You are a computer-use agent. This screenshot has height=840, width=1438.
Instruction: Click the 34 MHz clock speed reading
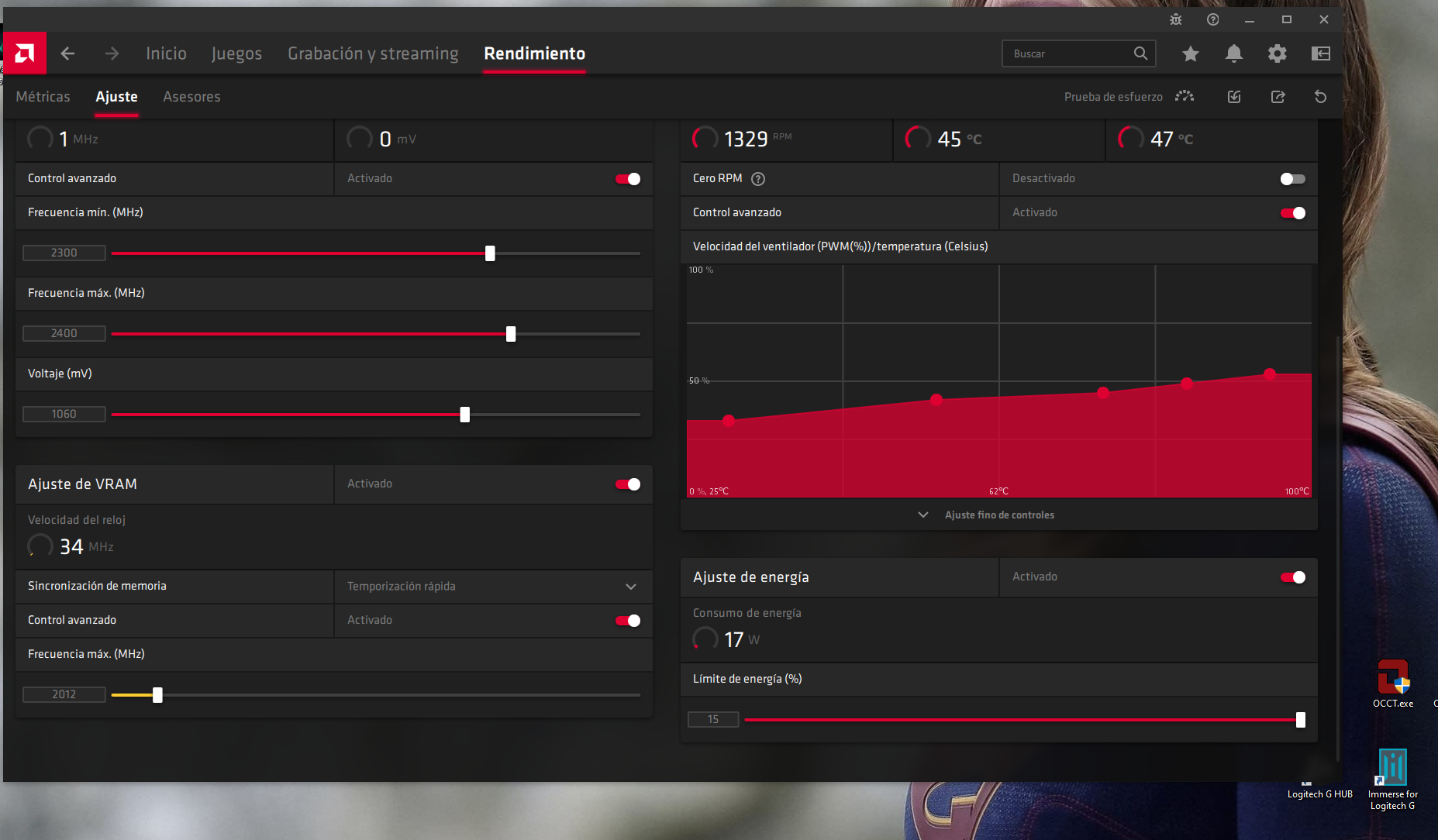pos(86,546)
